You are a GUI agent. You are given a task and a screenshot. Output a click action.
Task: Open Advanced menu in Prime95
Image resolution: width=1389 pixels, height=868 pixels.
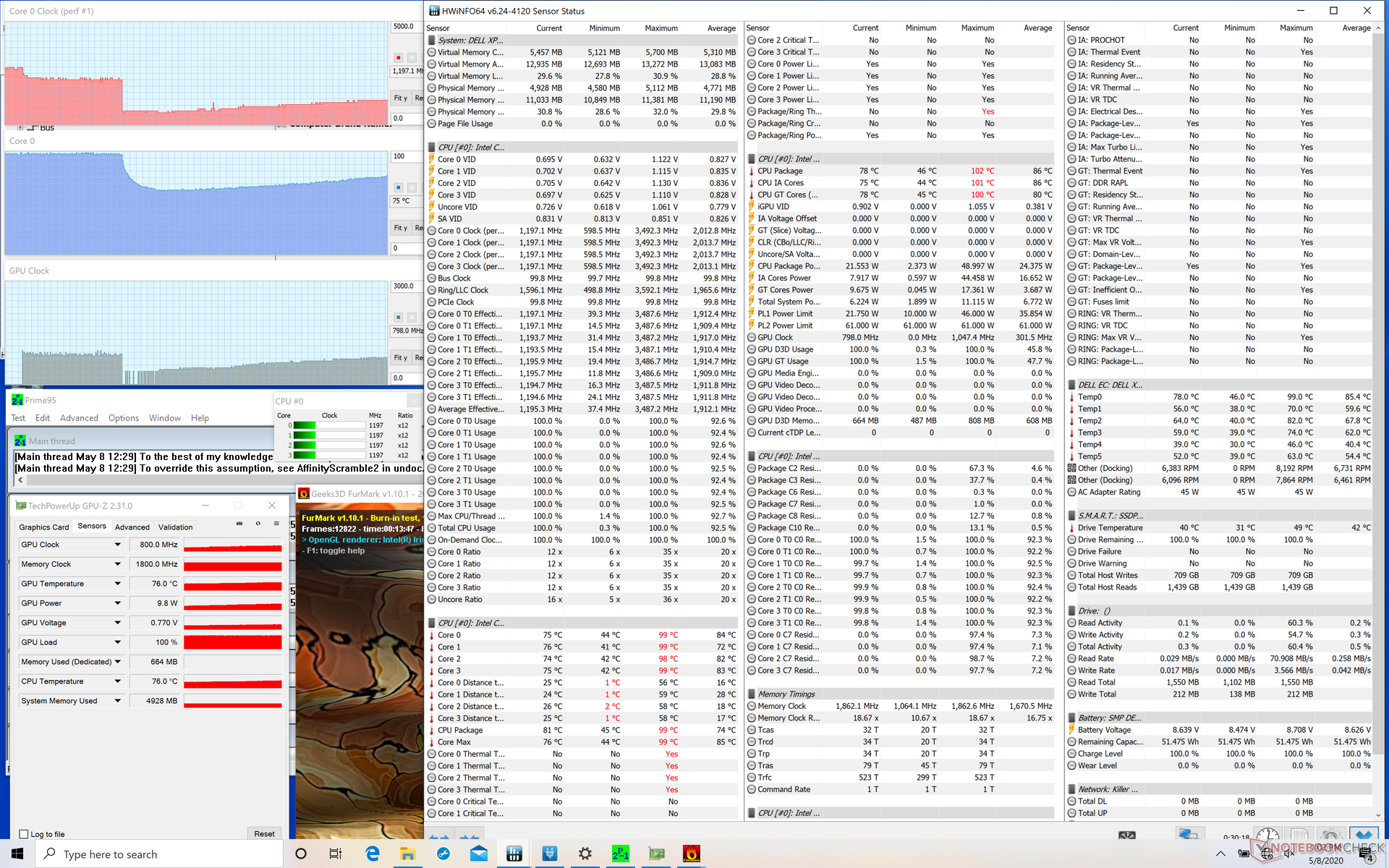pos(79,418)
